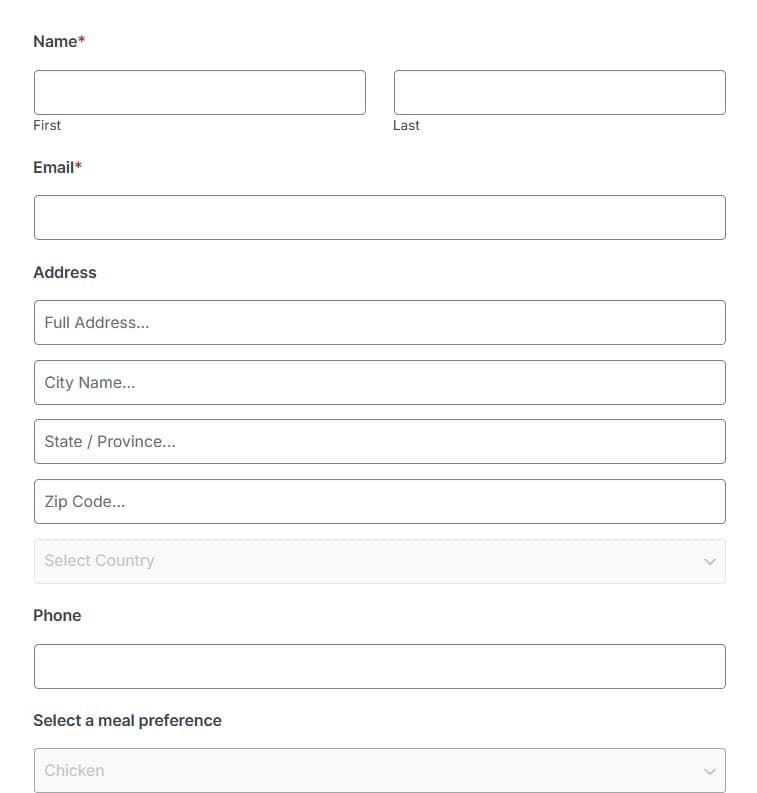Click the Phone field label
Screen dimensions: 757x793
tap(57, 615)
